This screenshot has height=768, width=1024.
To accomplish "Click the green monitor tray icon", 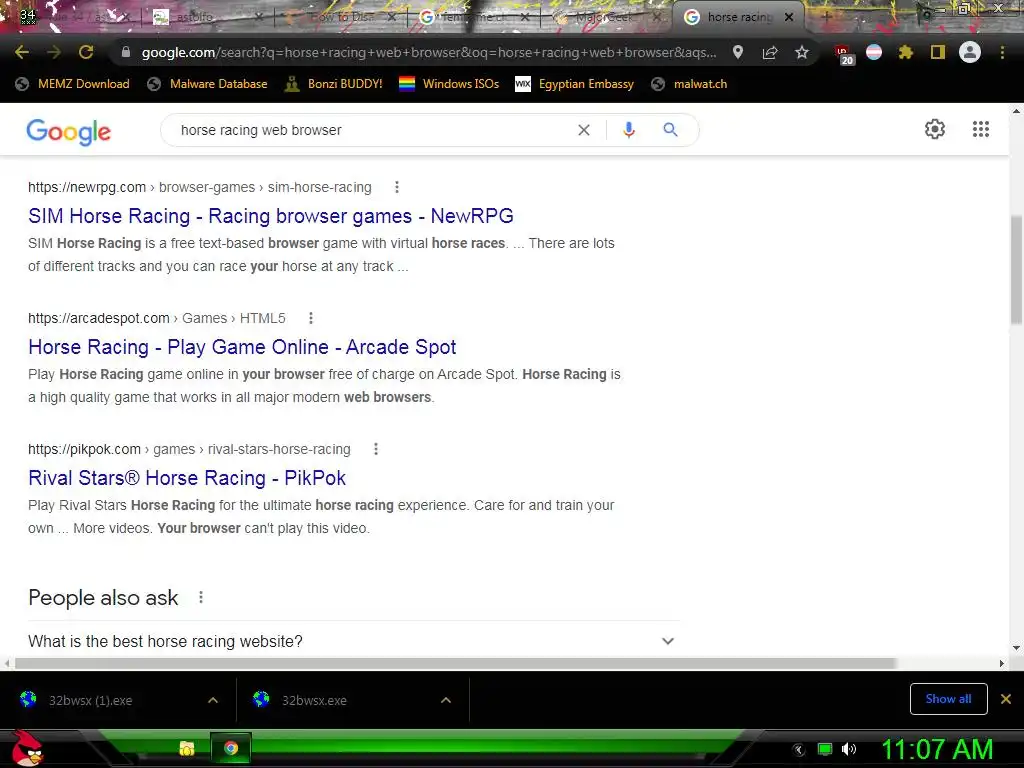I will pyautogui.click(x=825, y=750).
